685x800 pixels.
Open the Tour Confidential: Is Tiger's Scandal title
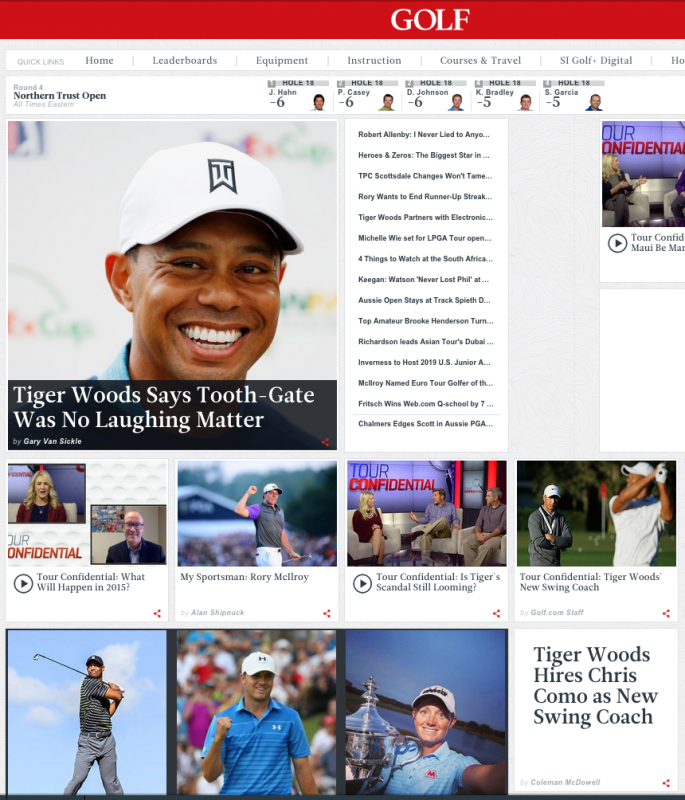point(438,582)
